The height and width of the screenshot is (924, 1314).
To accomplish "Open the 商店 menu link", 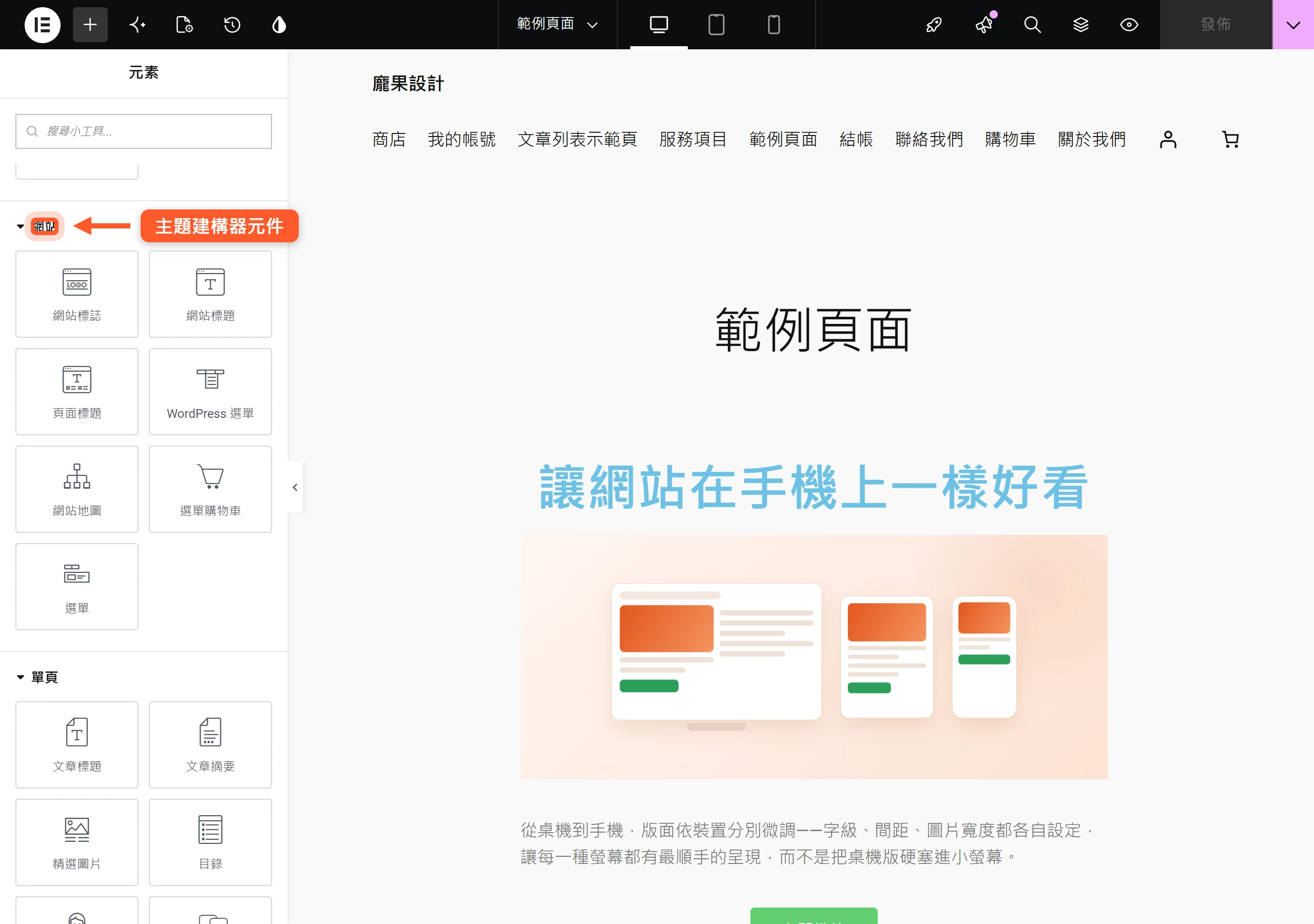I will (389, 139).
